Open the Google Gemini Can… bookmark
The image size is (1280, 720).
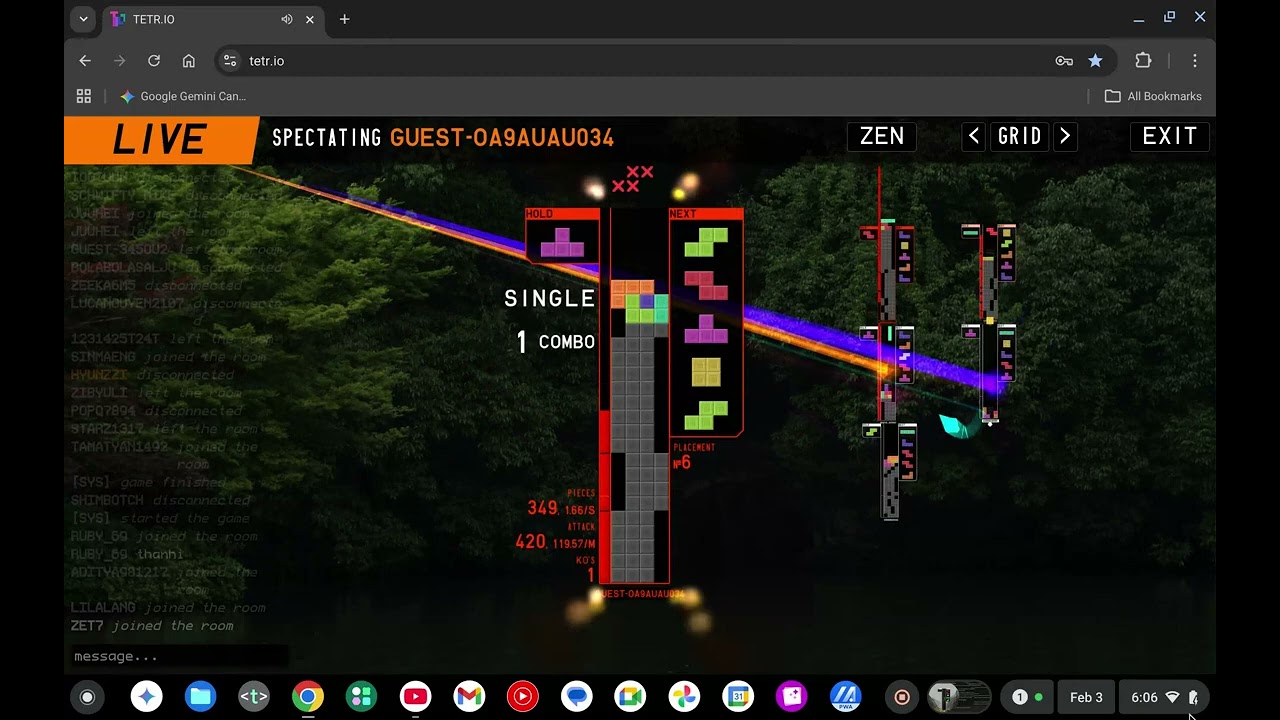(183, 96)
